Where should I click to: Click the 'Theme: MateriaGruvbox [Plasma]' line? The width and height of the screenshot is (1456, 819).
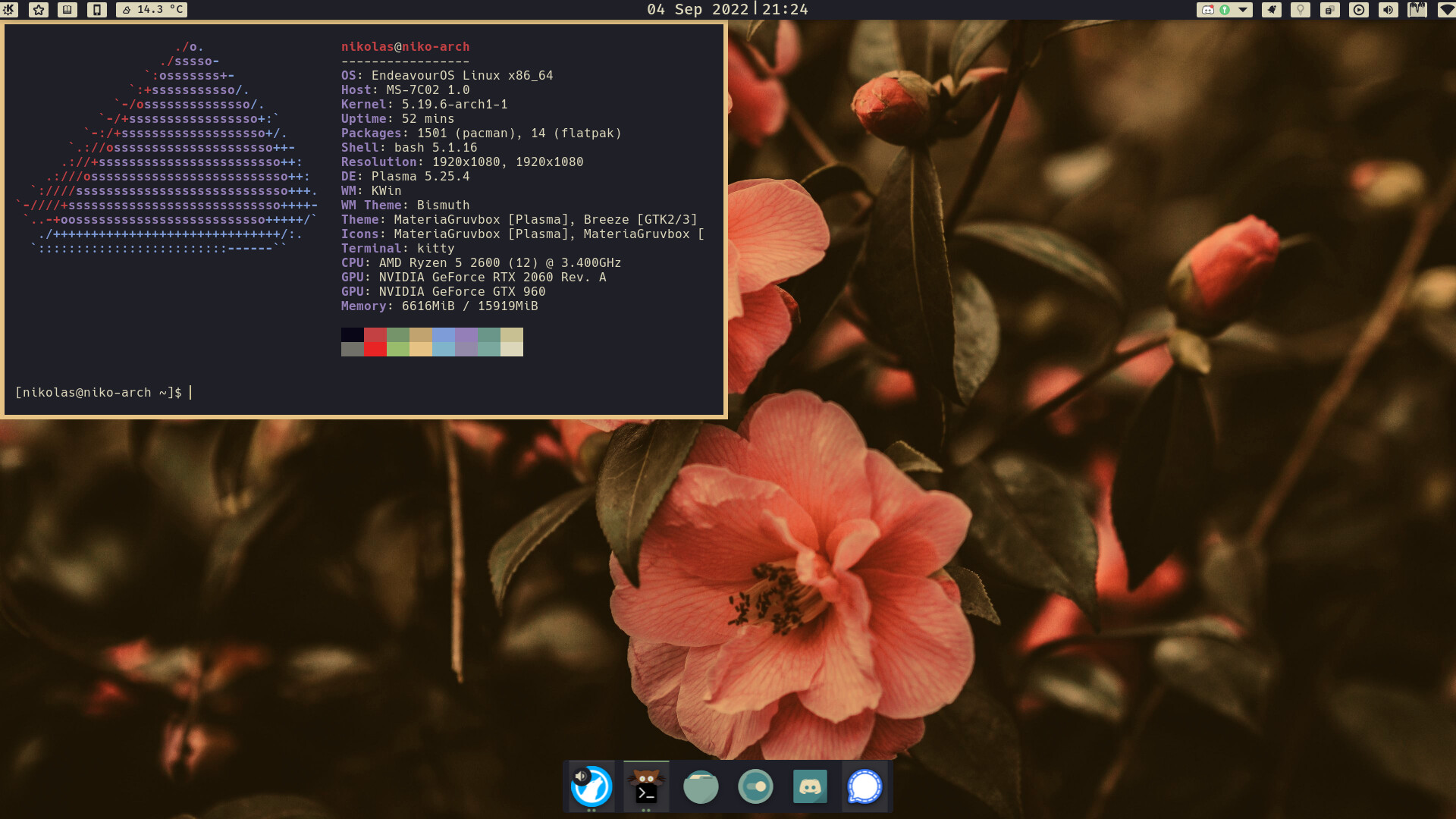[519, 220]
